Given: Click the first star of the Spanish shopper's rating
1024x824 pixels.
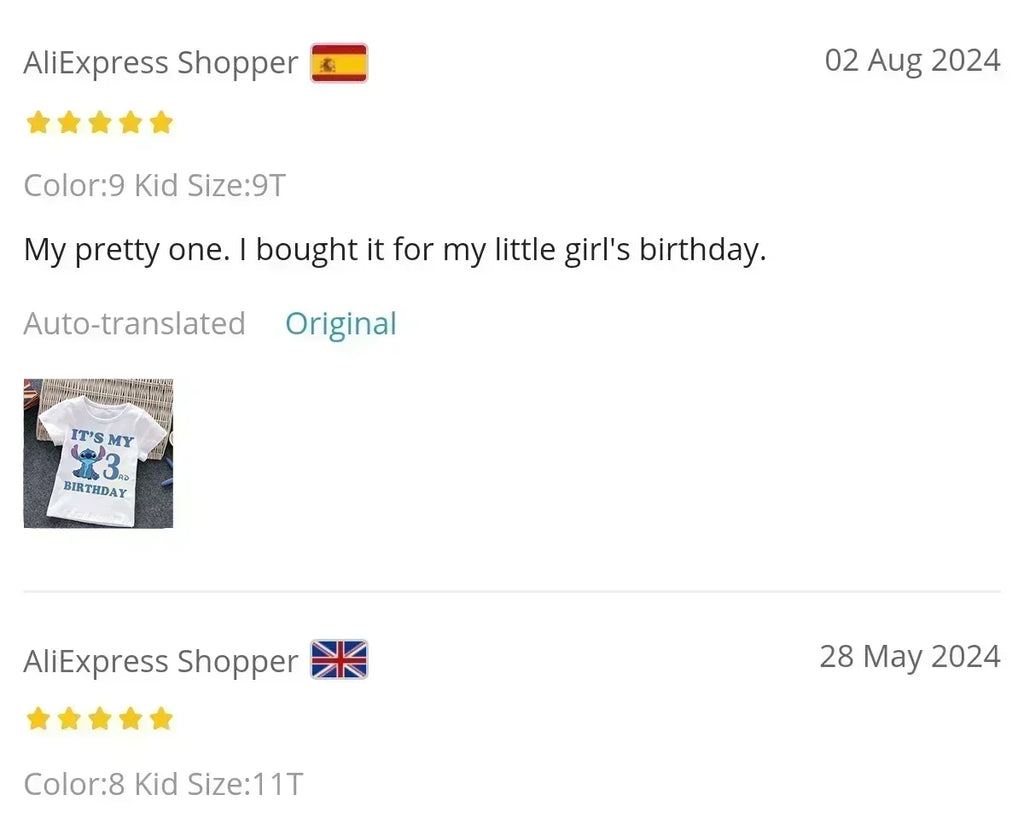Looking at the screenshot, I should 38,123.
